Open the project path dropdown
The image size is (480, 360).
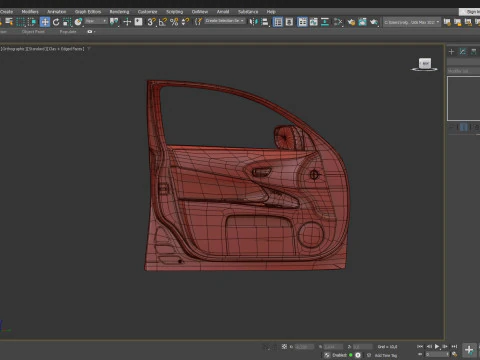[x=412, y=22]
